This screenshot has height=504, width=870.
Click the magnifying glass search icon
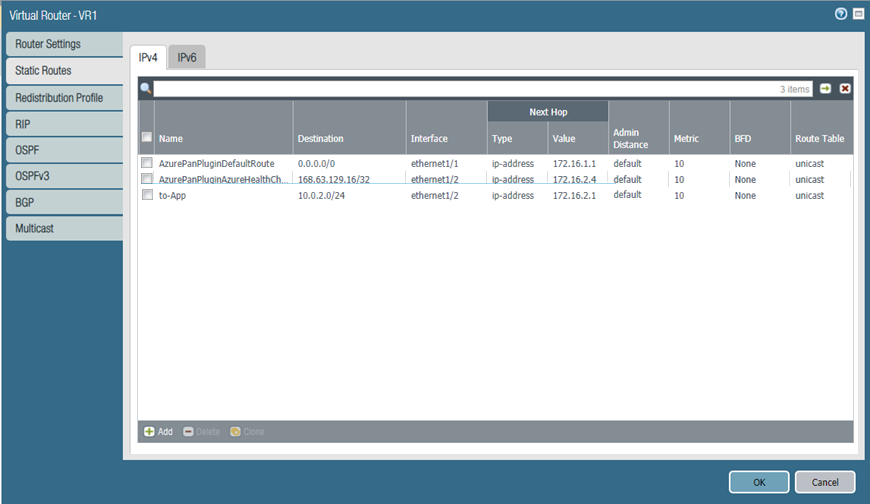tap(146, 89)
